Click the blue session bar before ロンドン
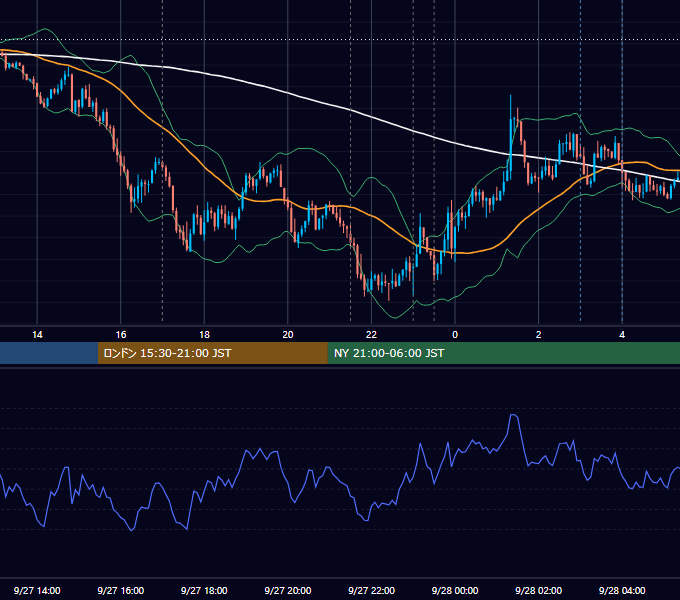This screenshot has width=680, height=600. [49, 353]
